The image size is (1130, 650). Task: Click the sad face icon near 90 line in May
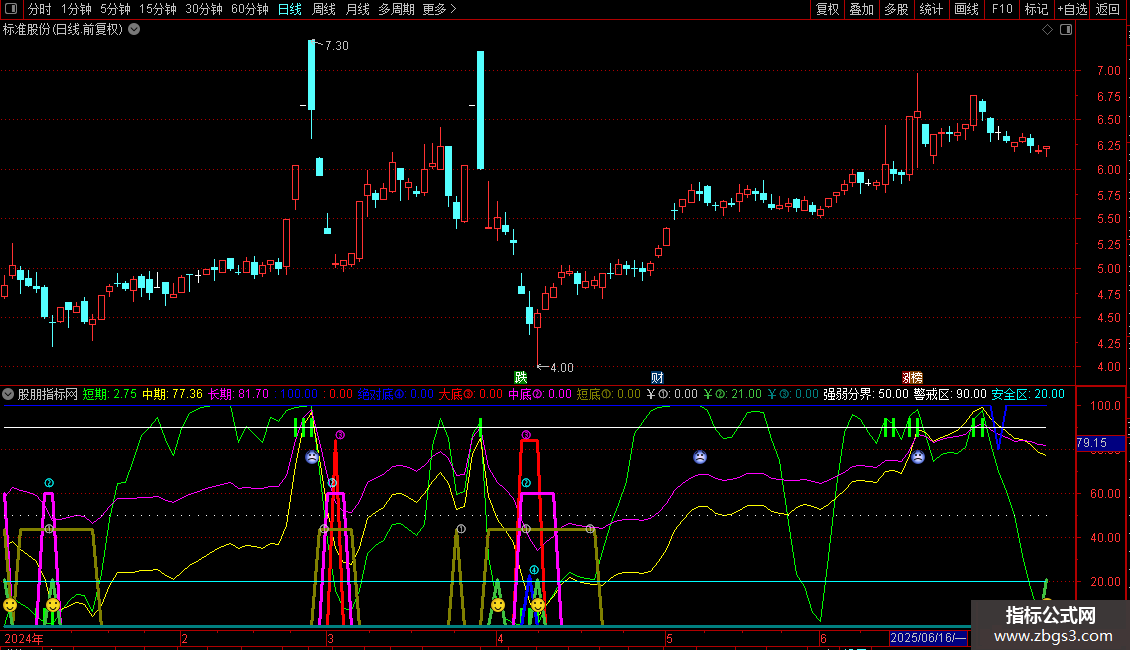(x=700, y=457)
